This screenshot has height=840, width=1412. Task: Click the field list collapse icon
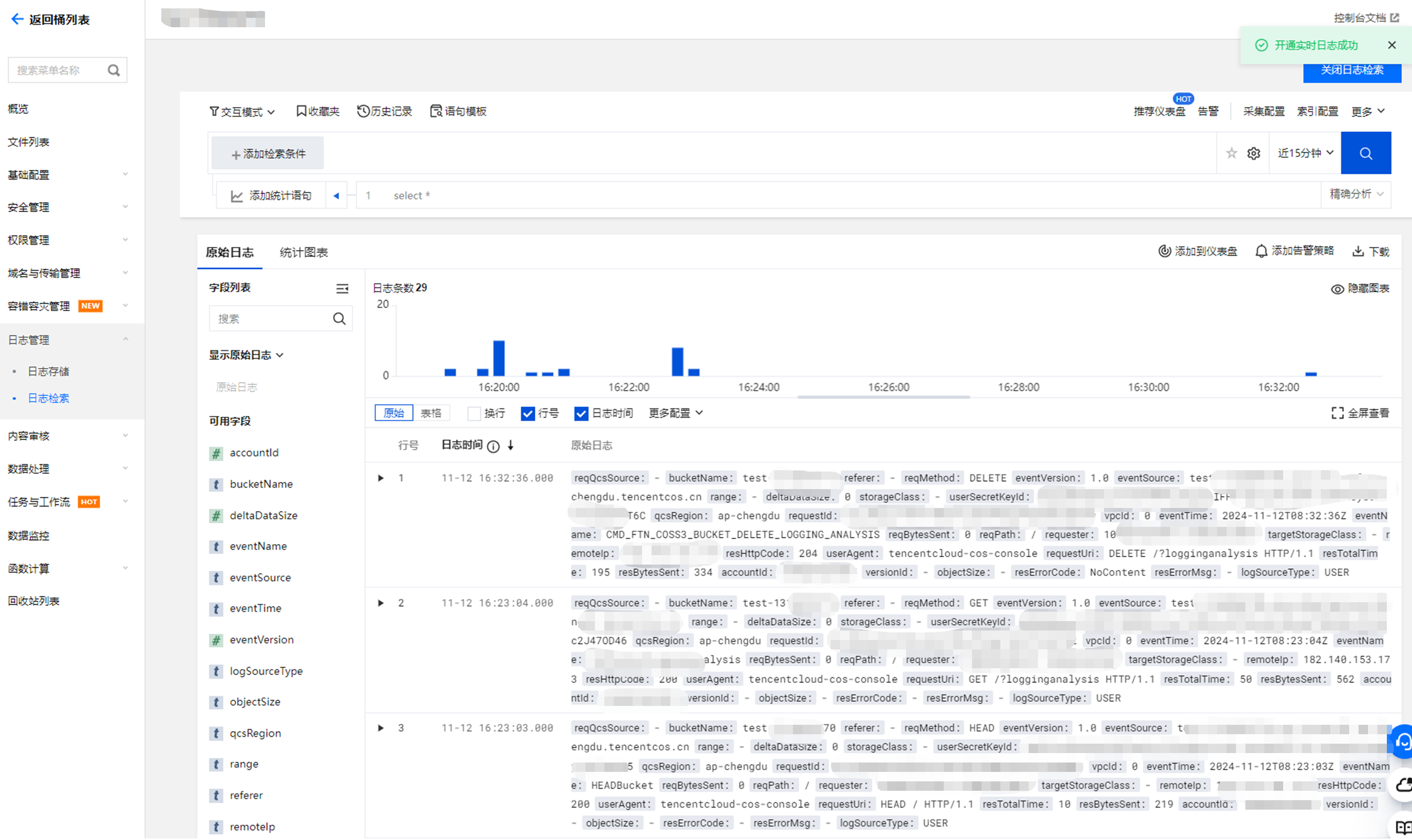342,289
